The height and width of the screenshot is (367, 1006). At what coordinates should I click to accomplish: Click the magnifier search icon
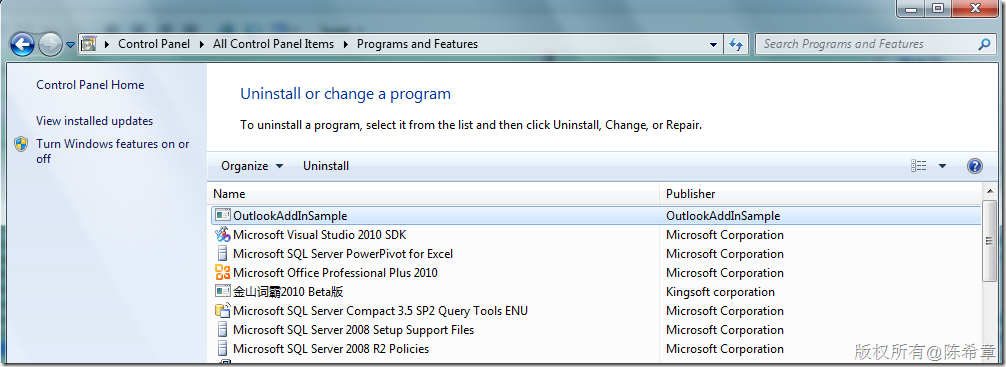coord(984,44)
